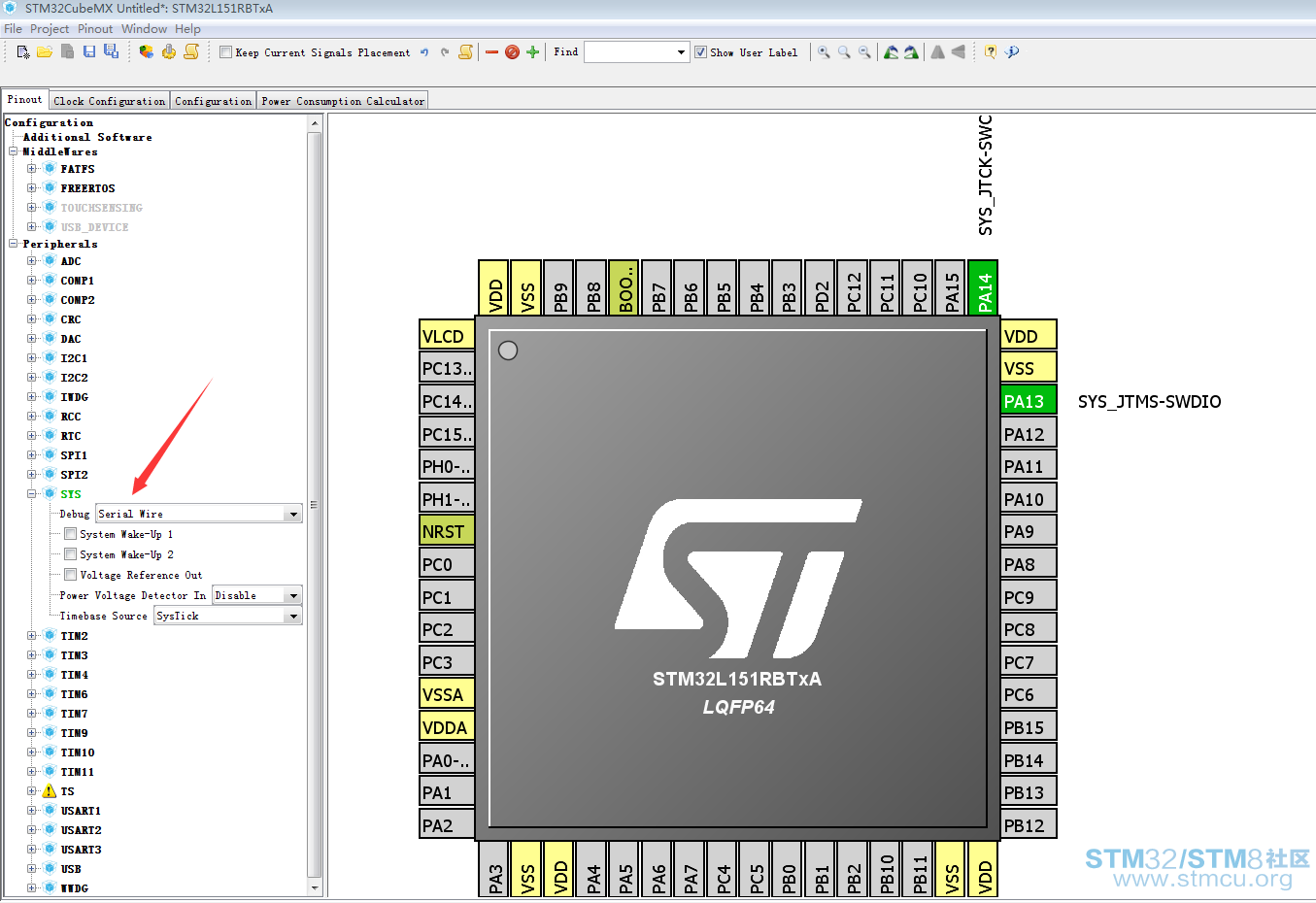This screenshot has width=1316, height=903.
Task: Click the tree panel scroll up arrow
Action: point(315,123)
